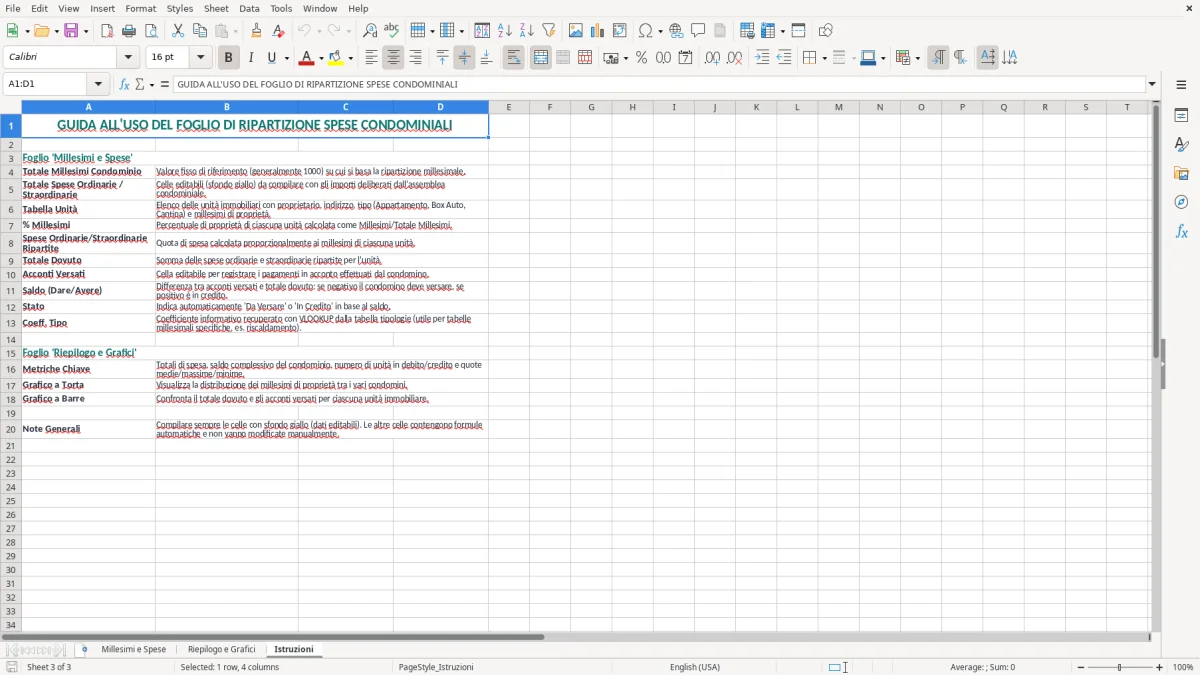Open the Sheet menu

pyautogui.click(x=216, y=8)
